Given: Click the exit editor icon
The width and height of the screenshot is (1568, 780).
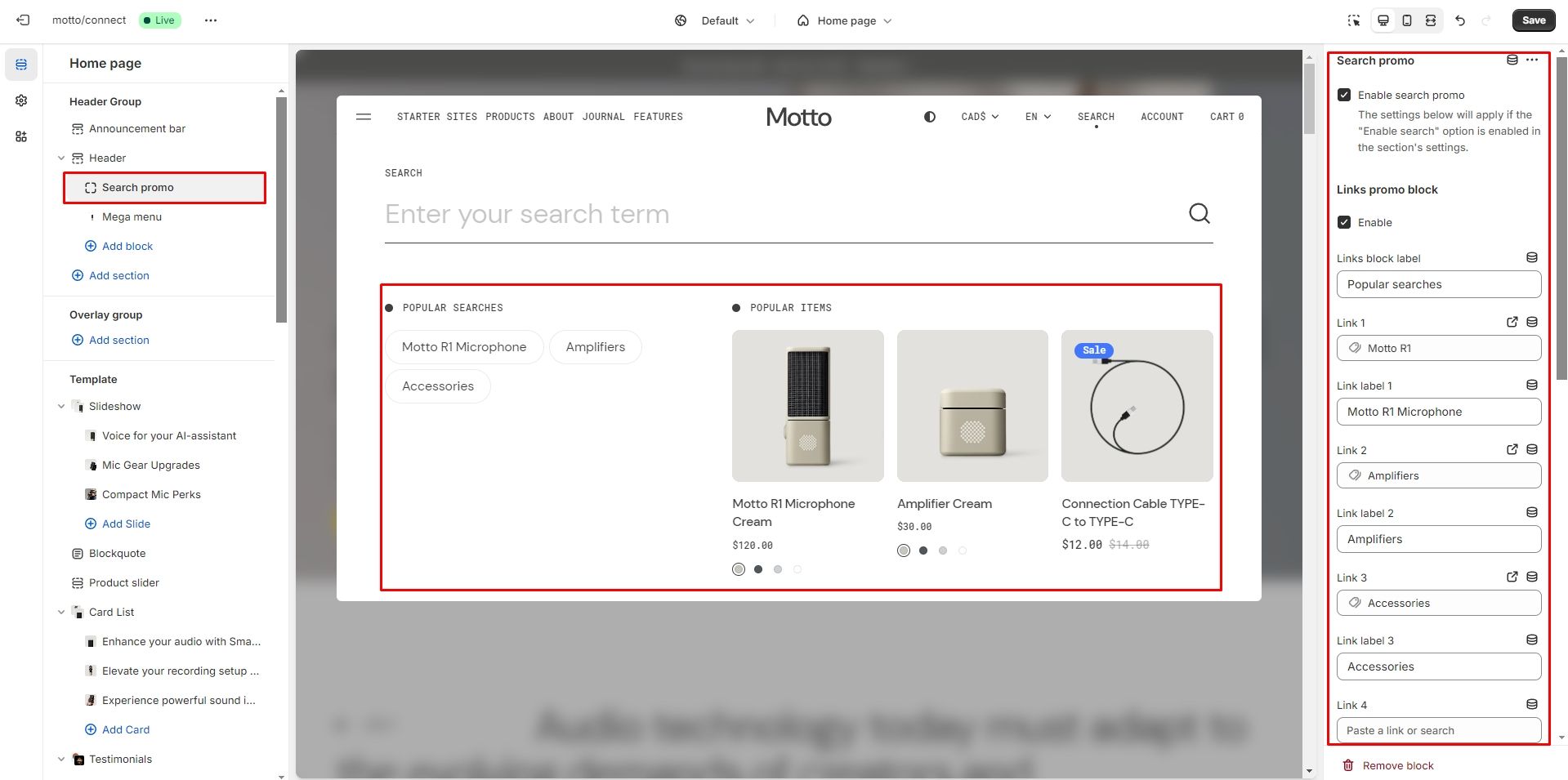Looking at the screenshot, I should coord(23,20).
